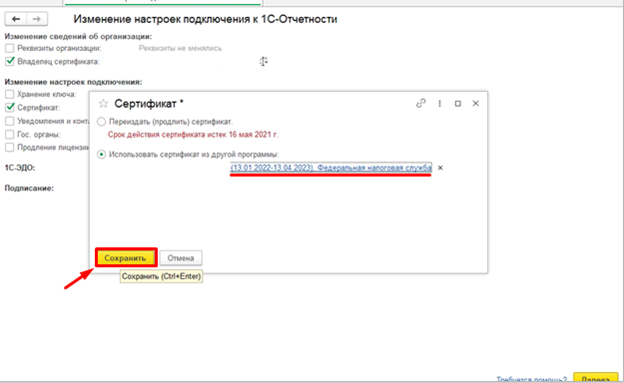Open the Федеральная налоговая служба certificate link
The width and height of the screenshot is (624, 383).
(331, 168)
